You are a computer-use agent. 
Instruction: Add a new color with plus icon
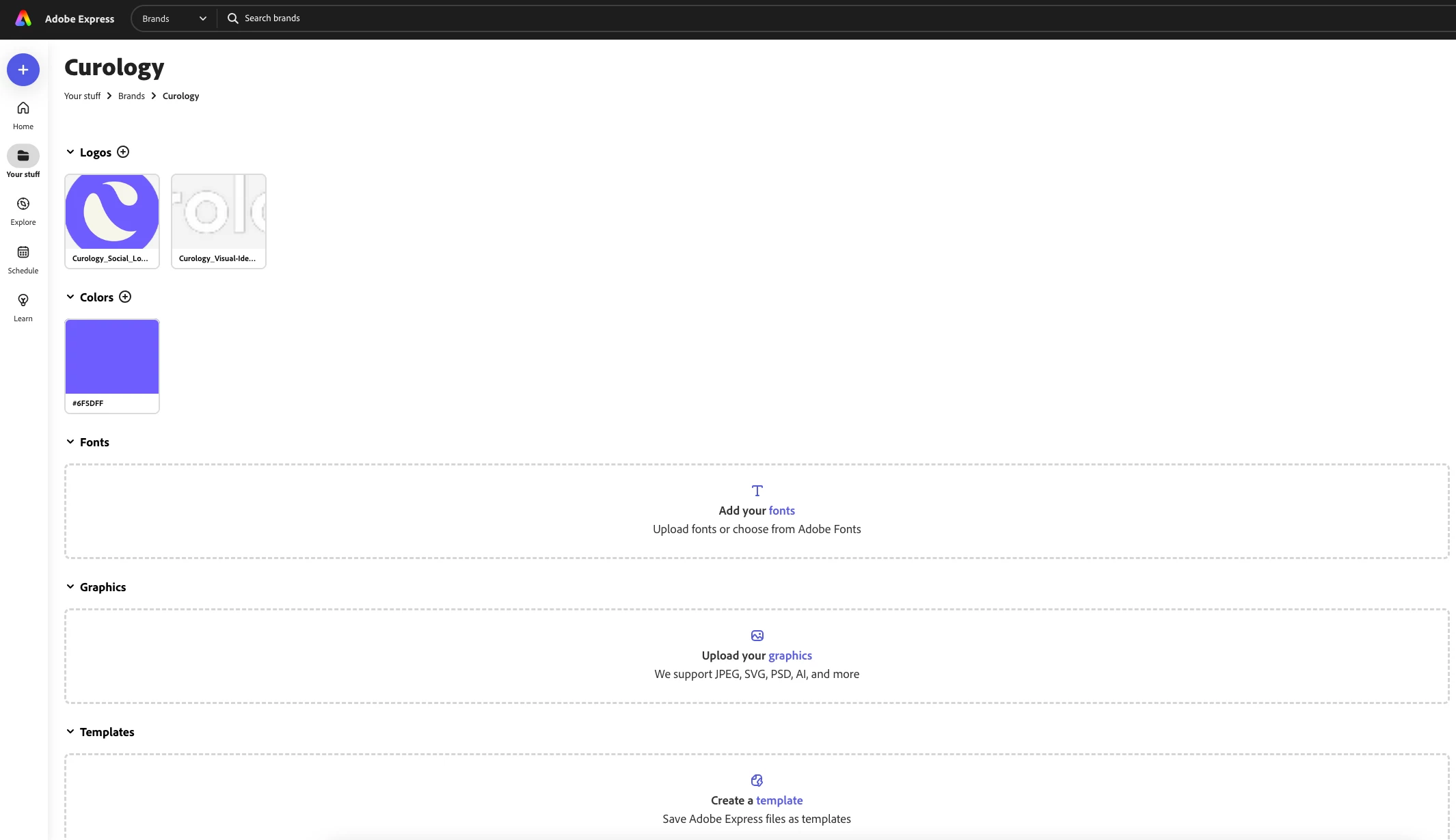click(x=125, y=297)
